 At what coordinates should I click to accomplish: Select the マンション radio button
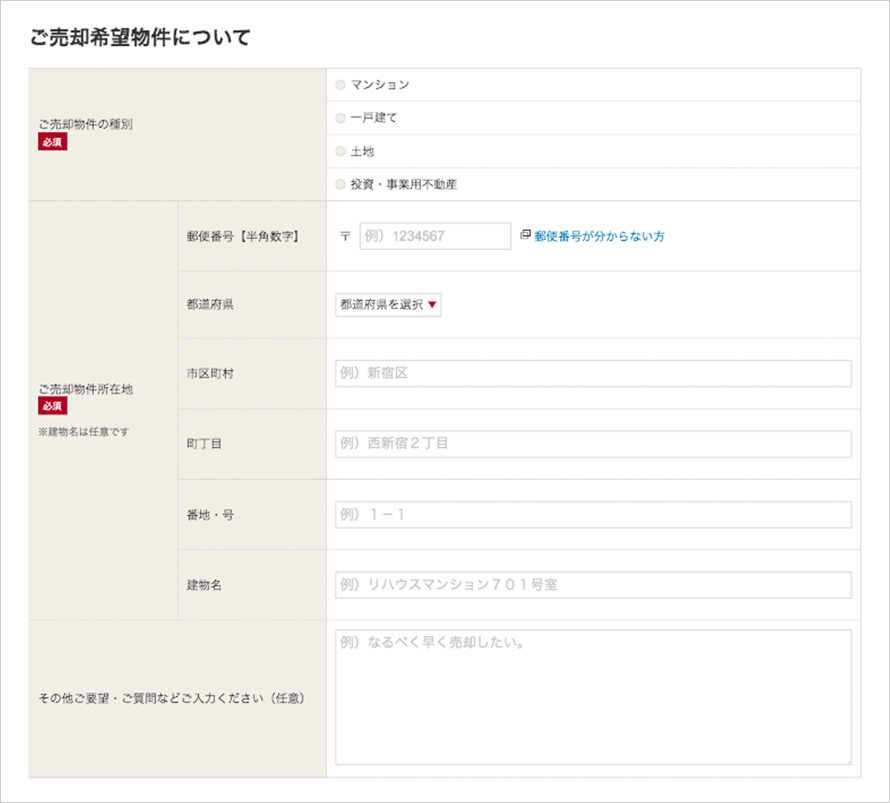(x=341, y=85)
